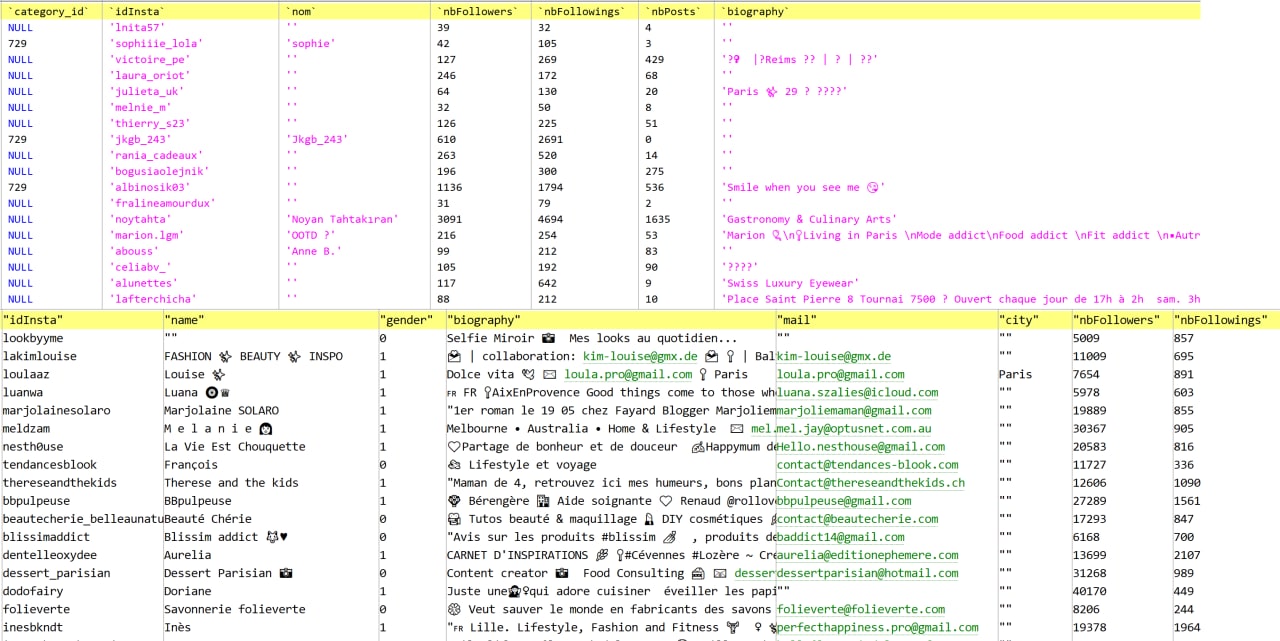Viewport: 1280px width, 641px height.
Task: Select the 'noytahta' cell
Action: pos(140,219)
